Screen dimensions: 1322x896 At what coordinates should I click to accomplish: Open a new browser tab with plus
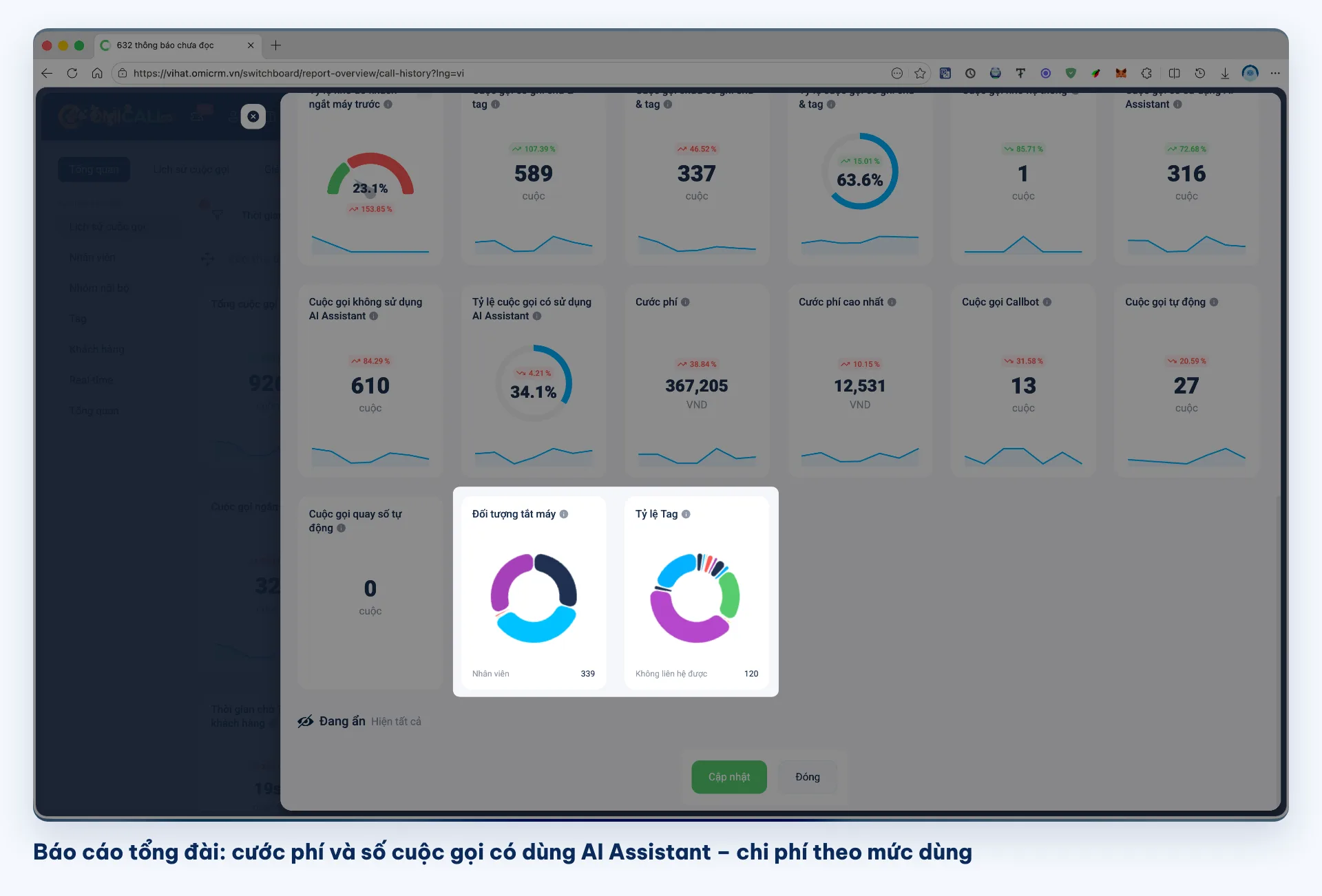click(276, 45)
